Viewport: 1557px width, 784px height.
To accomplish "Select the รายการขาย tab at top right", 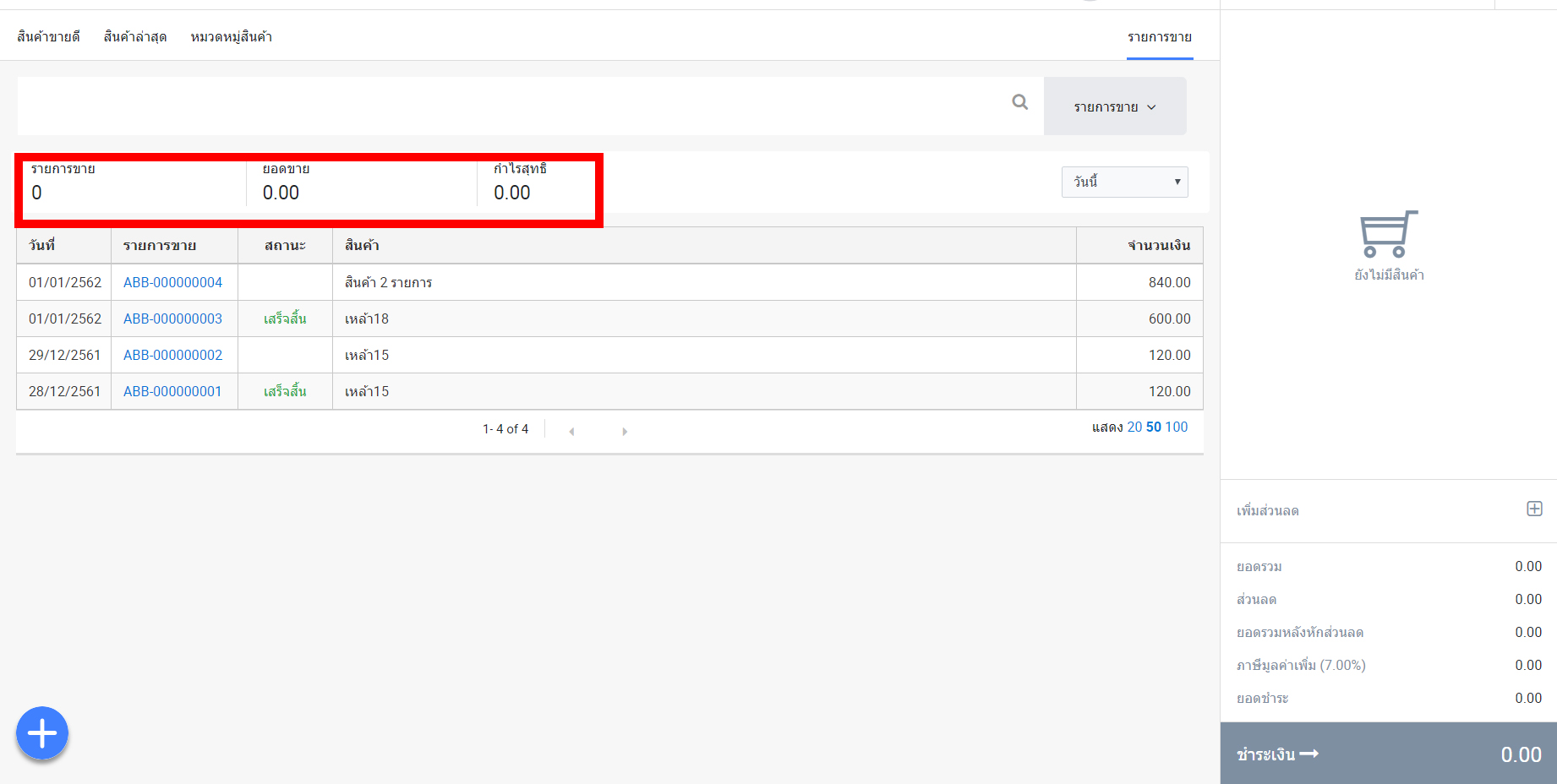I will (x=1160, y=37).
